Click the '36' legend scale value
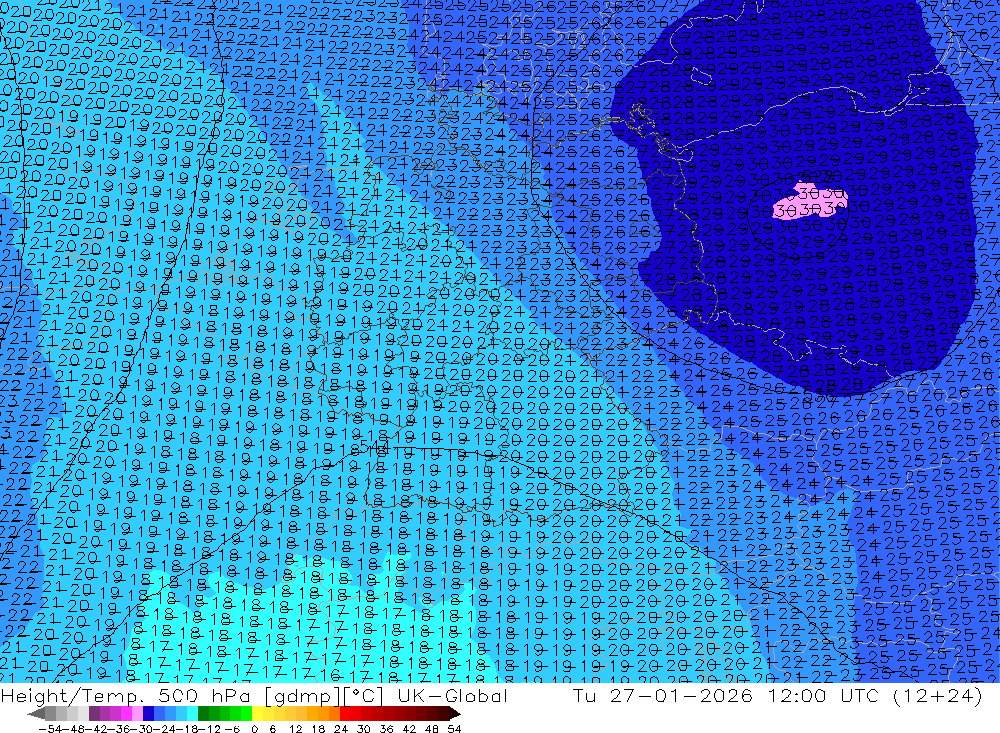Screen dimensions: 1000x733 point(386,729)
